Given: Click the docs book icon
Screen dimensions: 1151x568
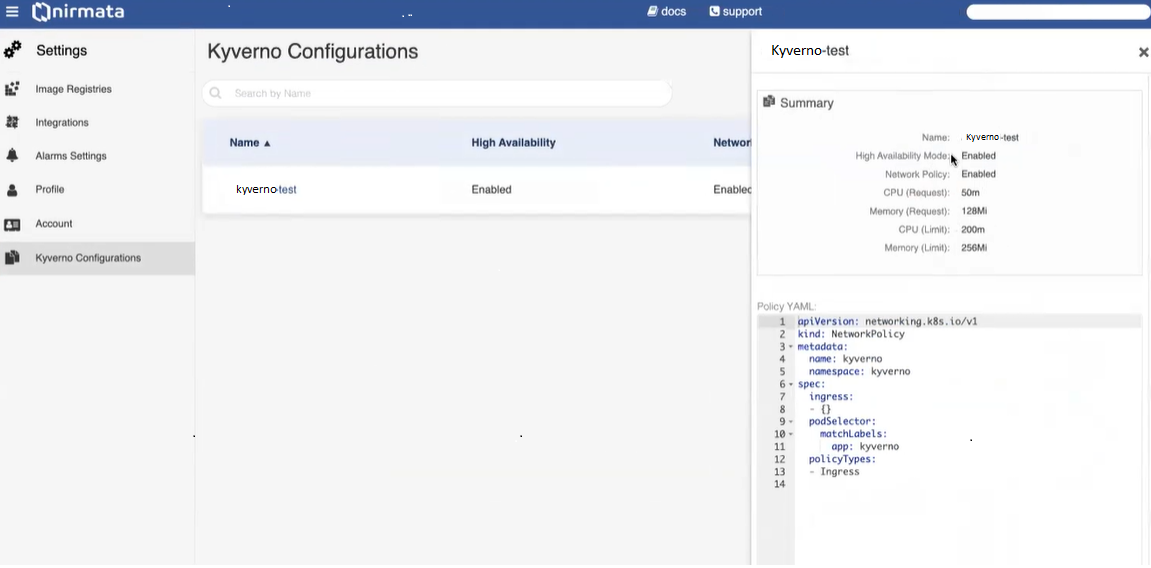Looking at the screenshot, I should (653, 12).
